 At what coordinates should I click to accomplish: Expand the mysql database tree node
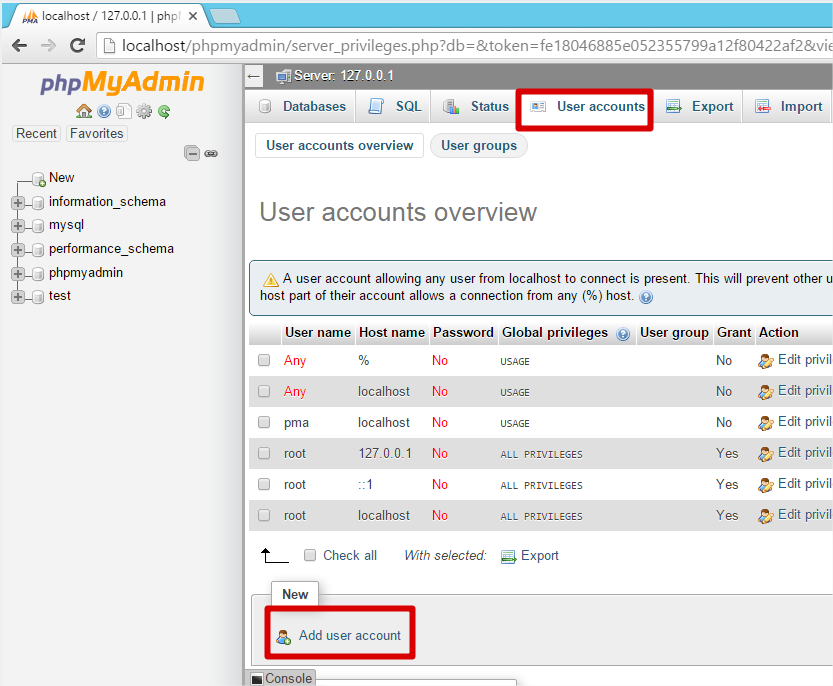(x=18, y=226)
